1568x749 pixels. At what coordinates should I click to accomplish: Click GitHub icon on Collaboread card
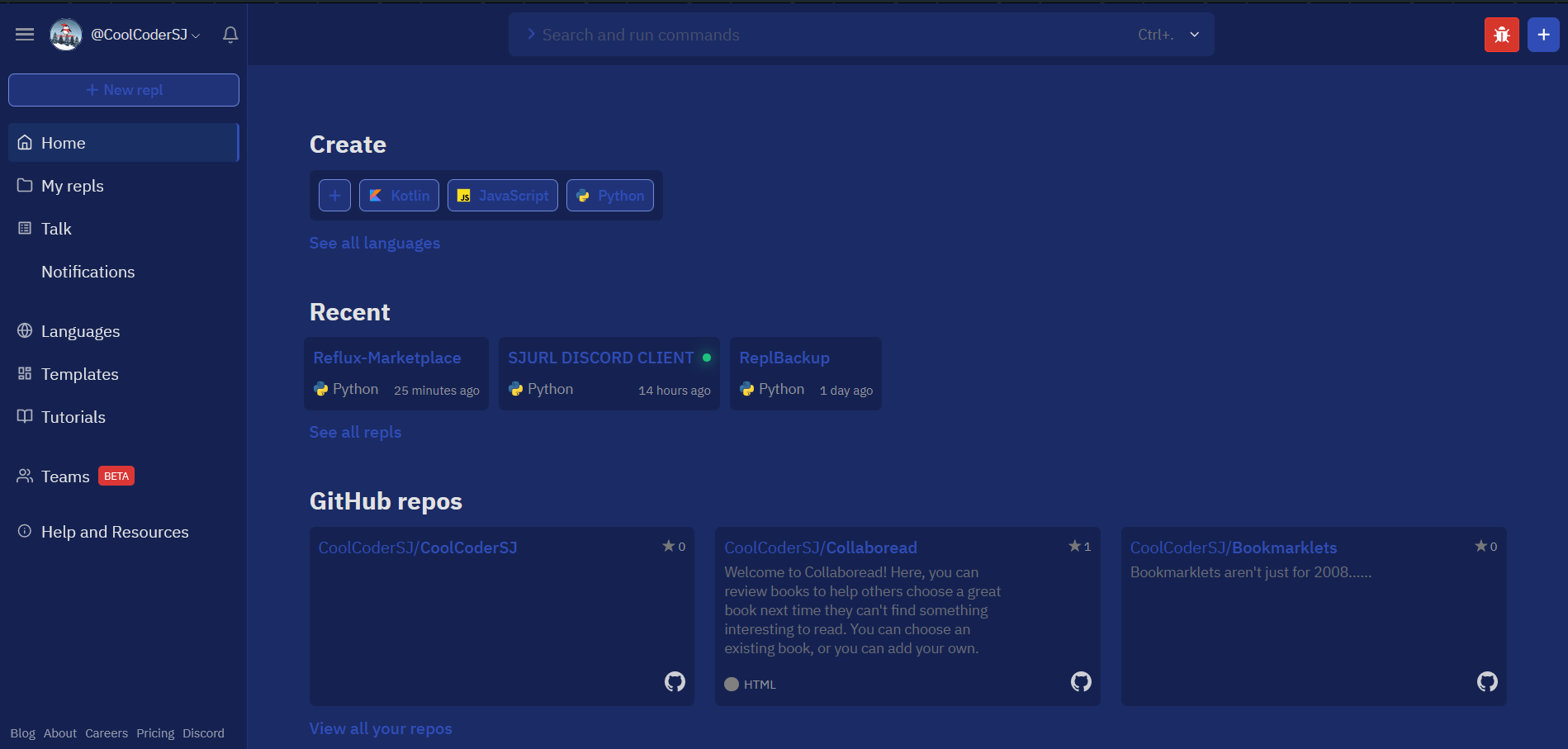coord(1081,681)
